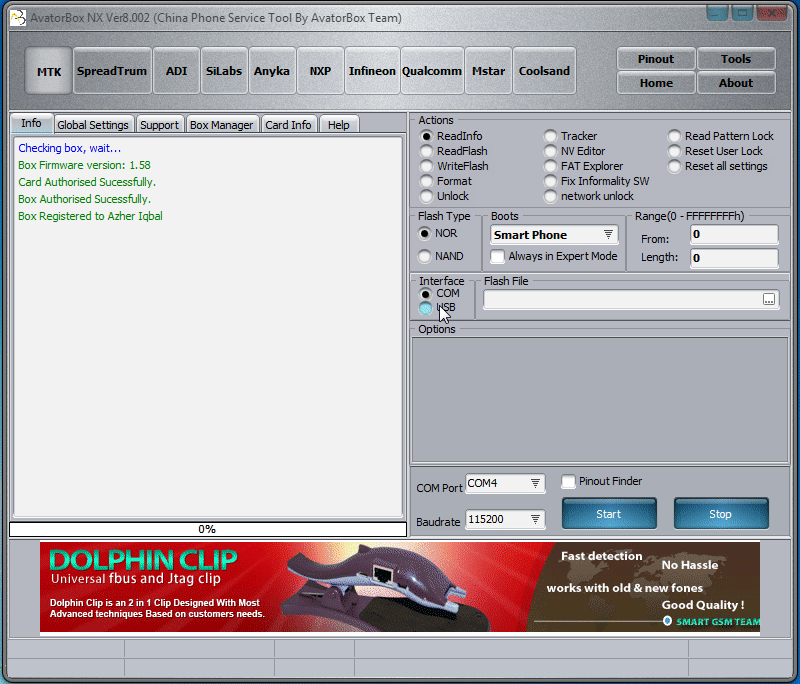Maximize the AvatorBox window
The width and height of the screenshot is (800, 684).
point(742,14)
